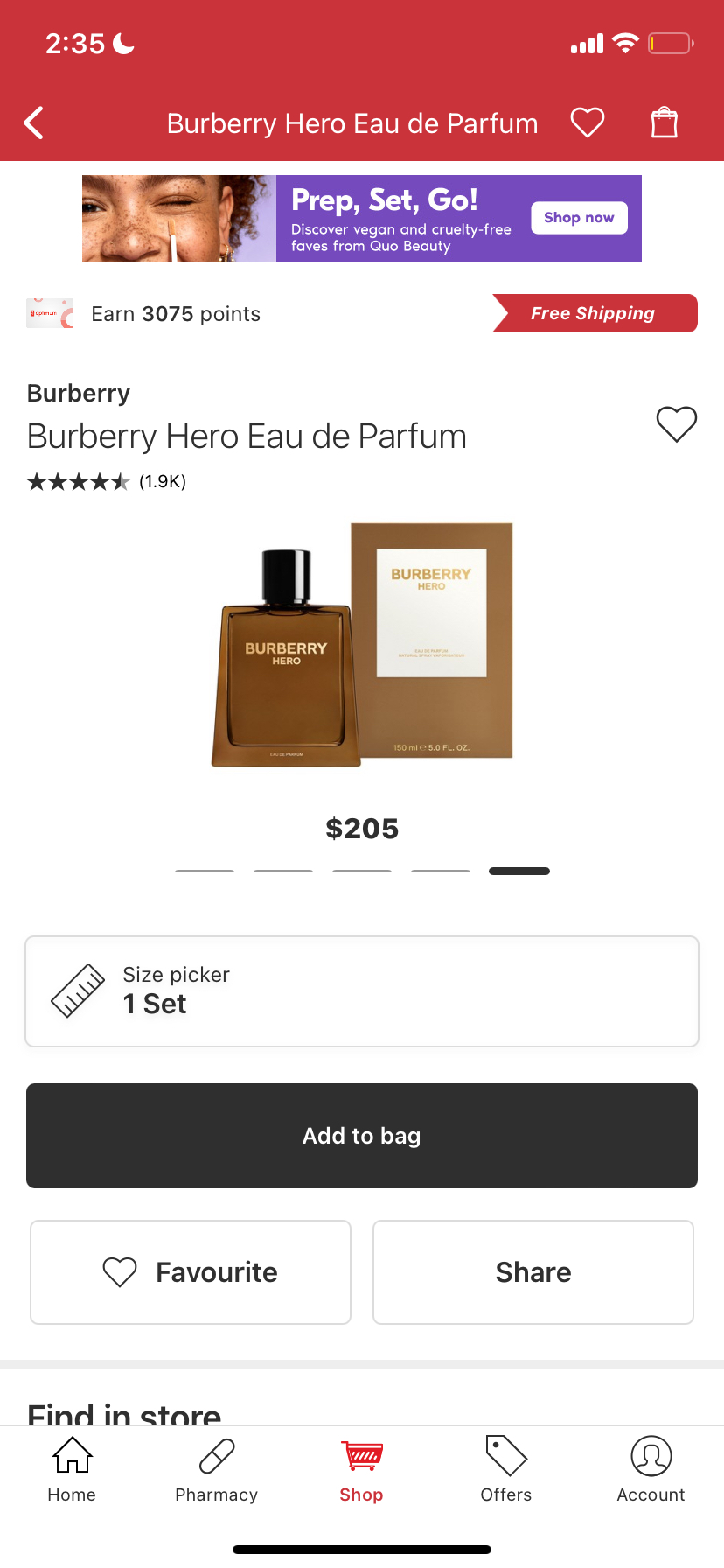Go back using the header arrow
Image resolution: width=724 pixels, height=1568 pixels.
[x=34, y=123]
